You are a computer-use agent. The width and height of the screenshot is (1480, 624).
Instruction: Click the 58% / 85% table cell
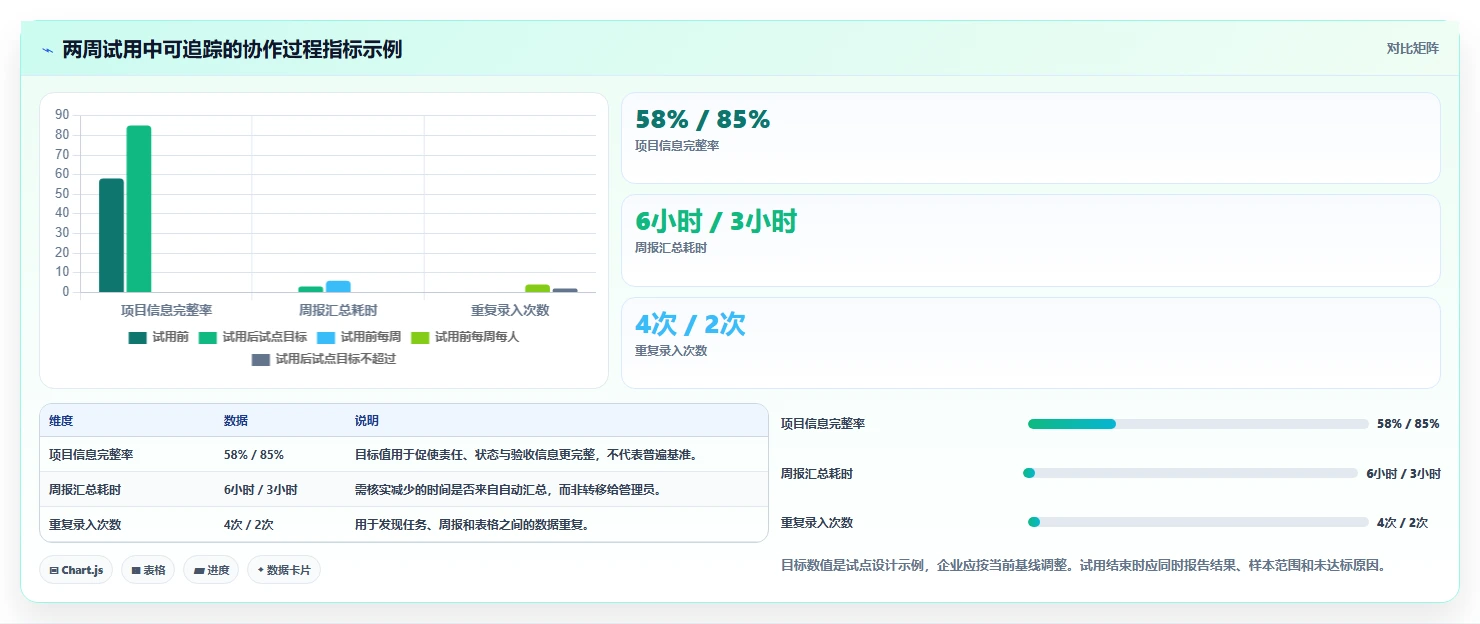pyautogui.click(x=254, y=455)
